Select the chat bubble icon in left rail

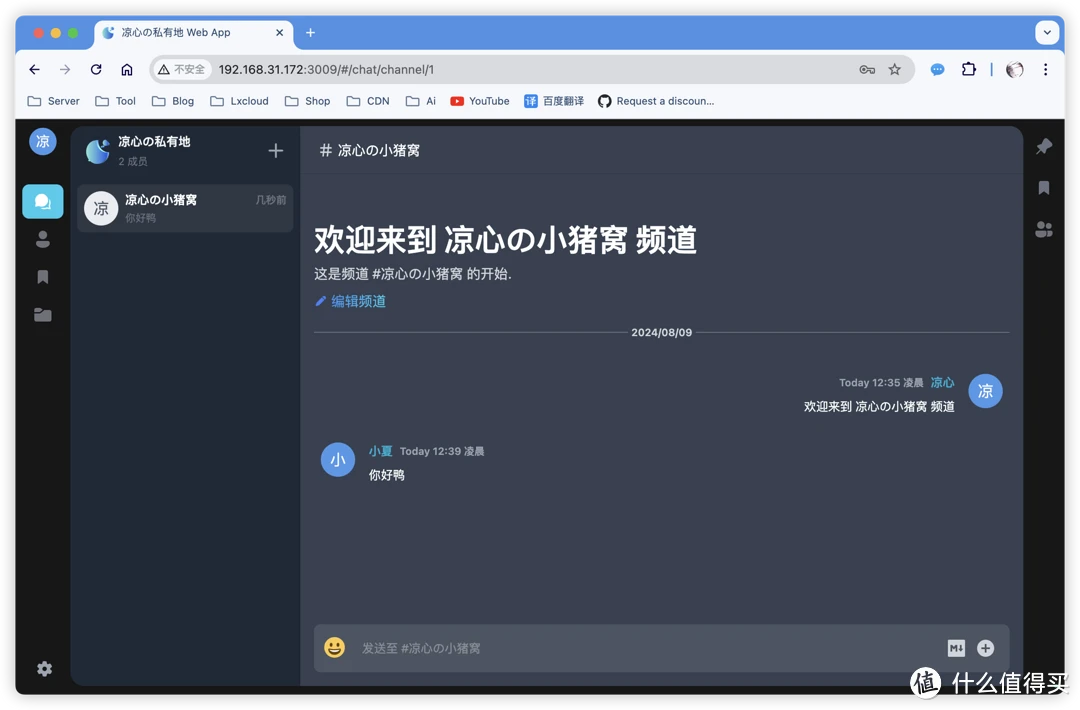[x=42, y=201]
